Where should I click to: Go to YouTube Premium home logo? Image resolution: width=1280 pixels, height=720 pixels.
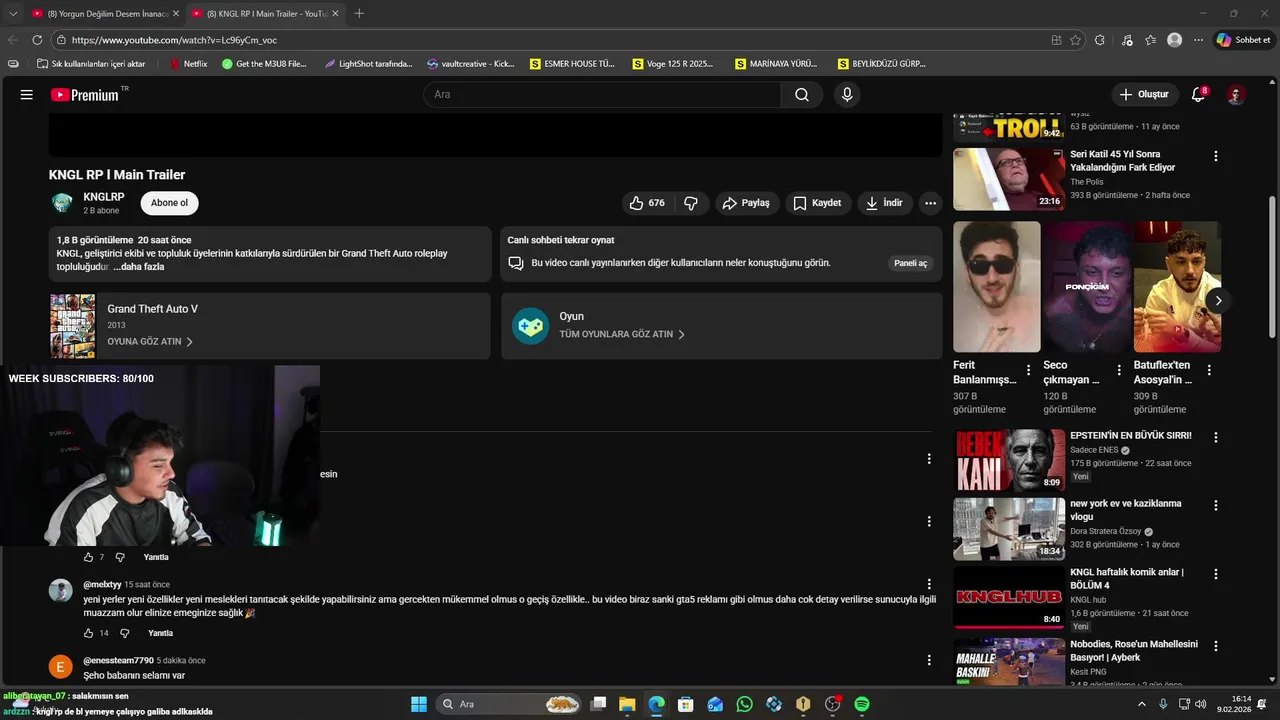coord(87,94)
